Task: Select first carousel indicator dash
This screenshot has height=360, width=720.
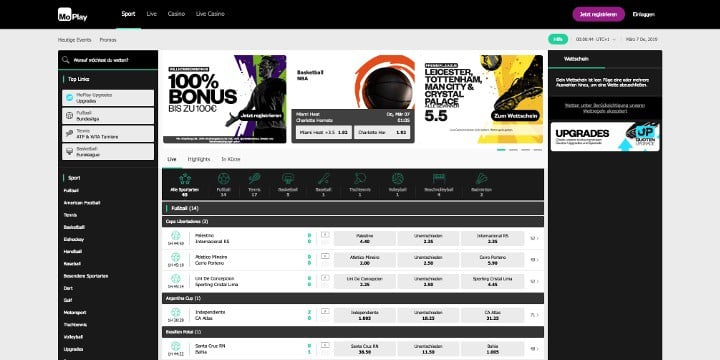Action: coord(501,150)
